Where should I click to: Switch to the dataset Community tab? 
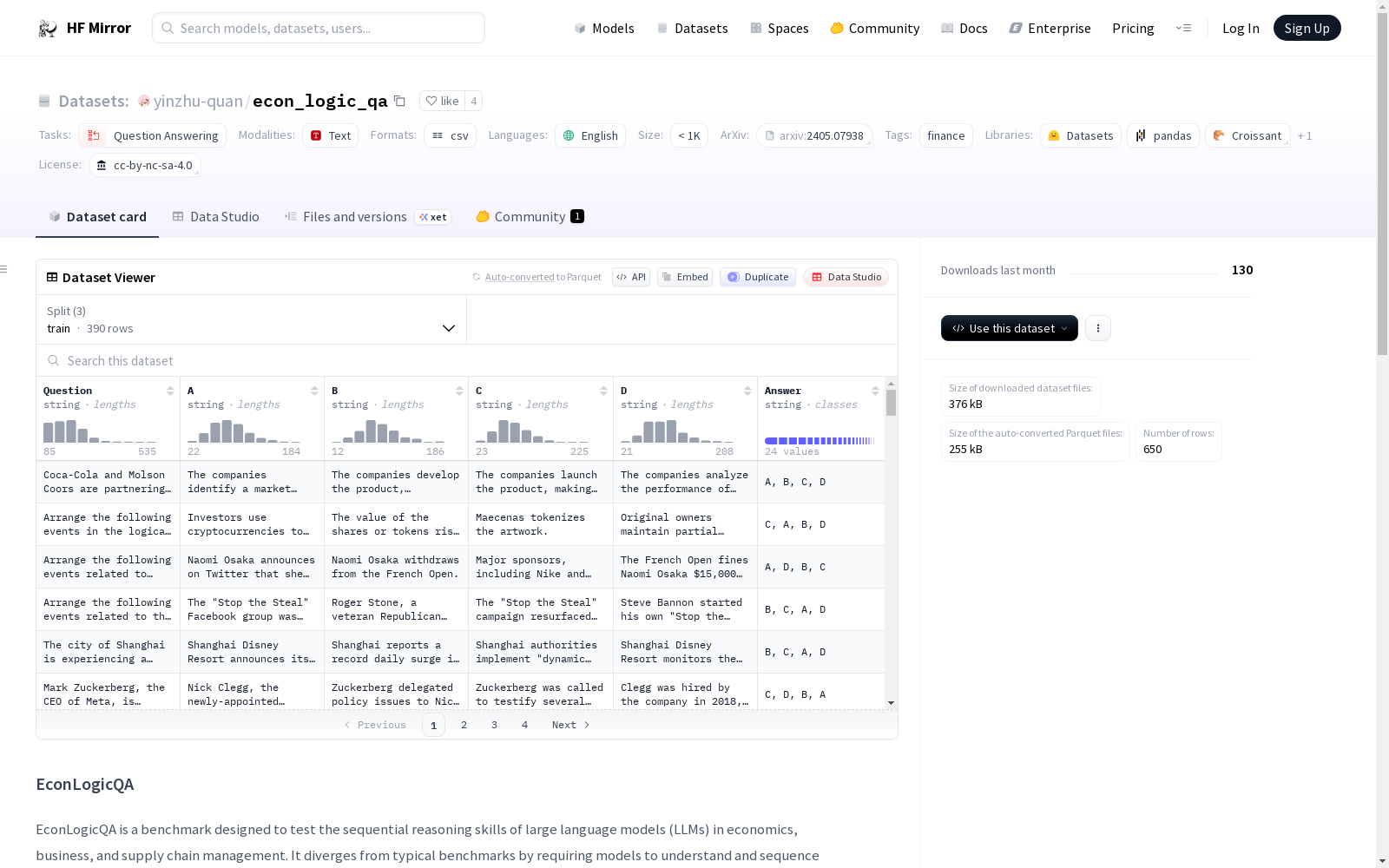530,217
